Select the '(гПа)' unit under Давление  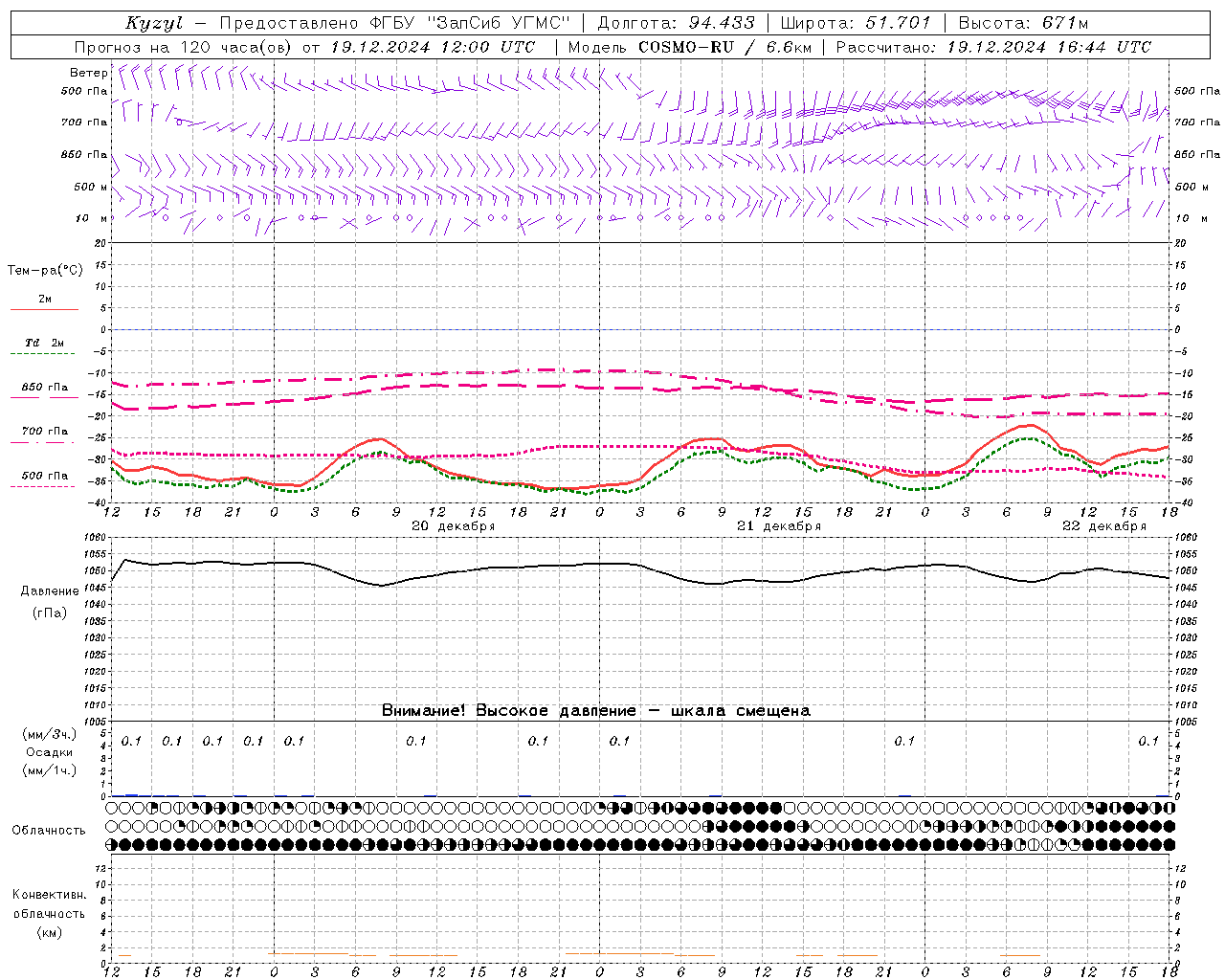click(50, 612)
